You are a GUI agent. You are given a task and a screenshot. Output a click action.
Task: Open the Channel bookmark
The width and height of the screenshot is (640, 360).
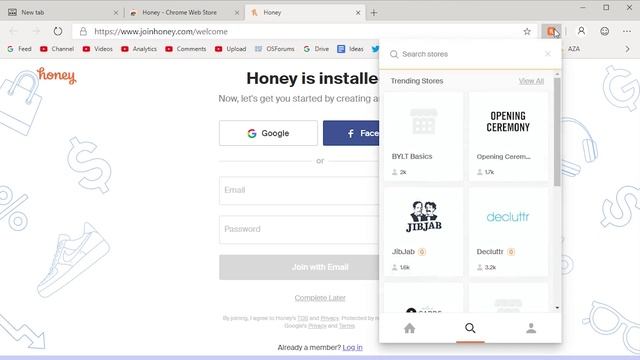pos(57,49)
